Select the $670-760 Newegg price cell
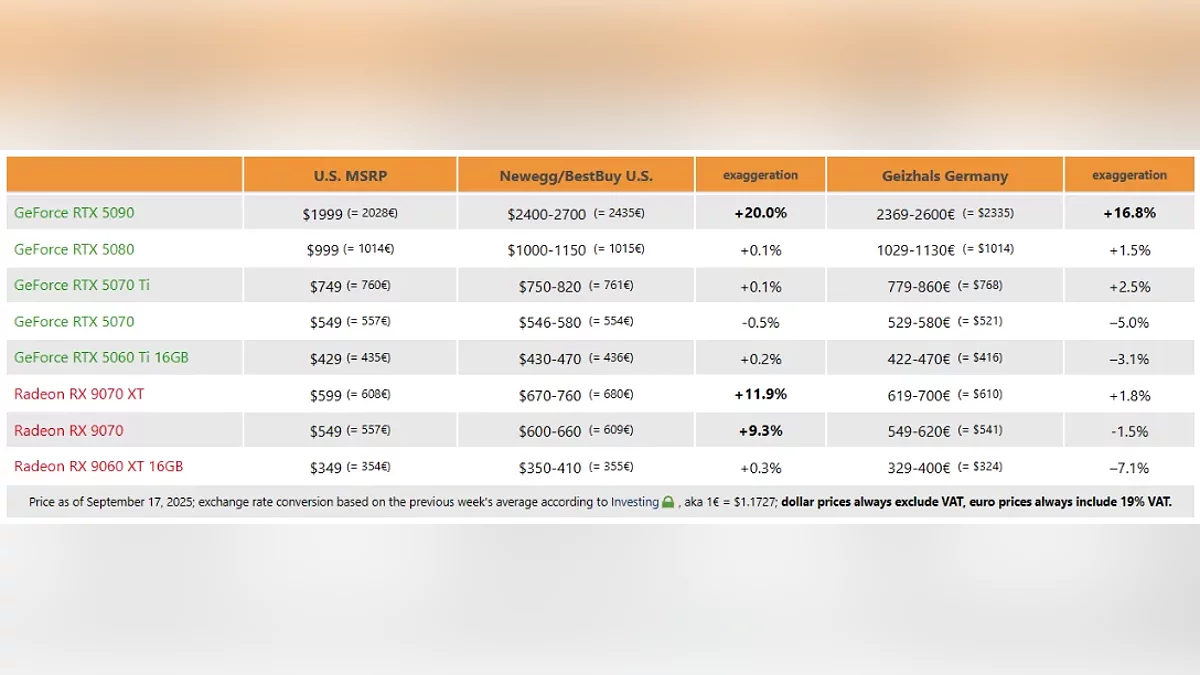 tap(550, 395)
